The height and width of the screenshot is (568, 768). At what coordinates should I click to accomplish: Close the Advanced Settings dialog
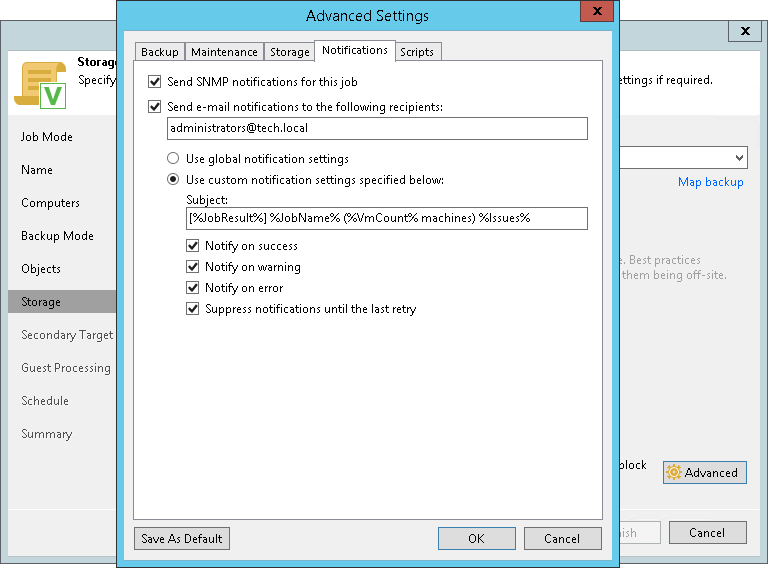coord(597,11)
